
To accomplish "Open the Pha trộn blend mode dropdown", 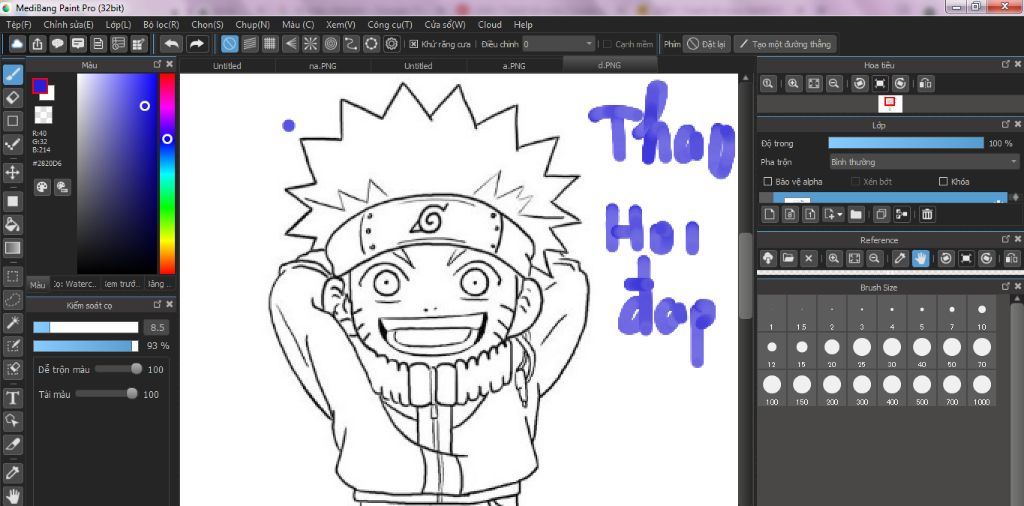I will (x=923, y=161).
